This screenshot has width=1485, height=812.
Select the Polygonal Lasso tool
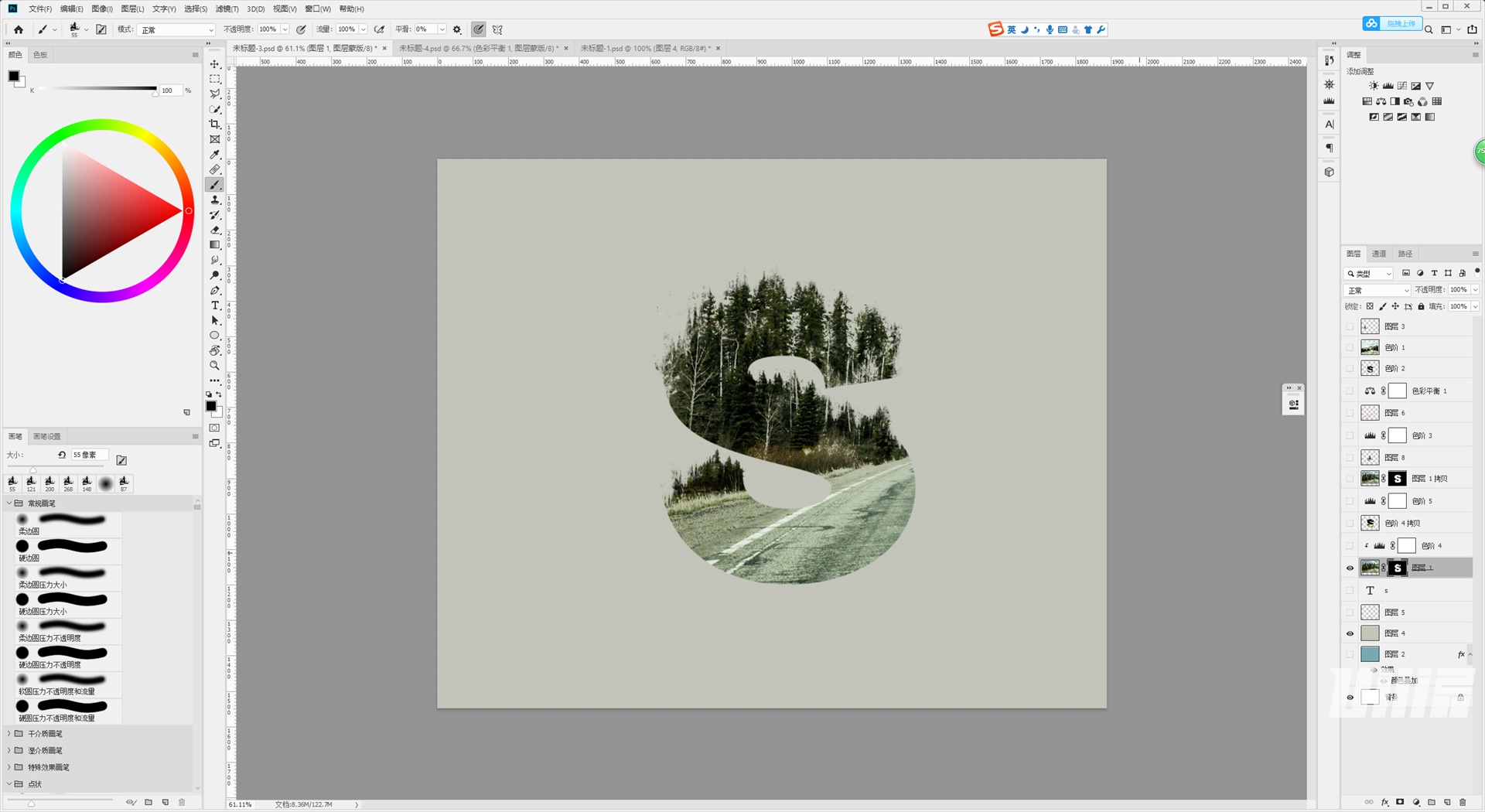click(215, 94)
